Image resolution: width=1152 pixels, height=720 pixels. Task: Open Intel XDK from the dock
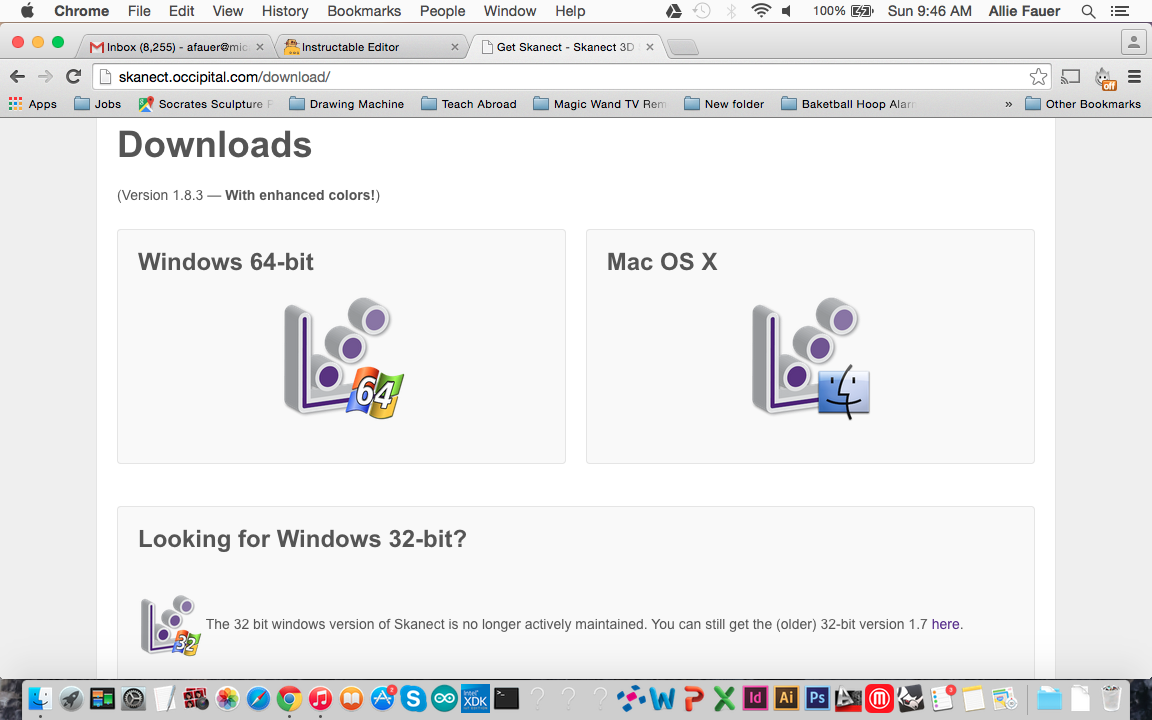(475, 698)
